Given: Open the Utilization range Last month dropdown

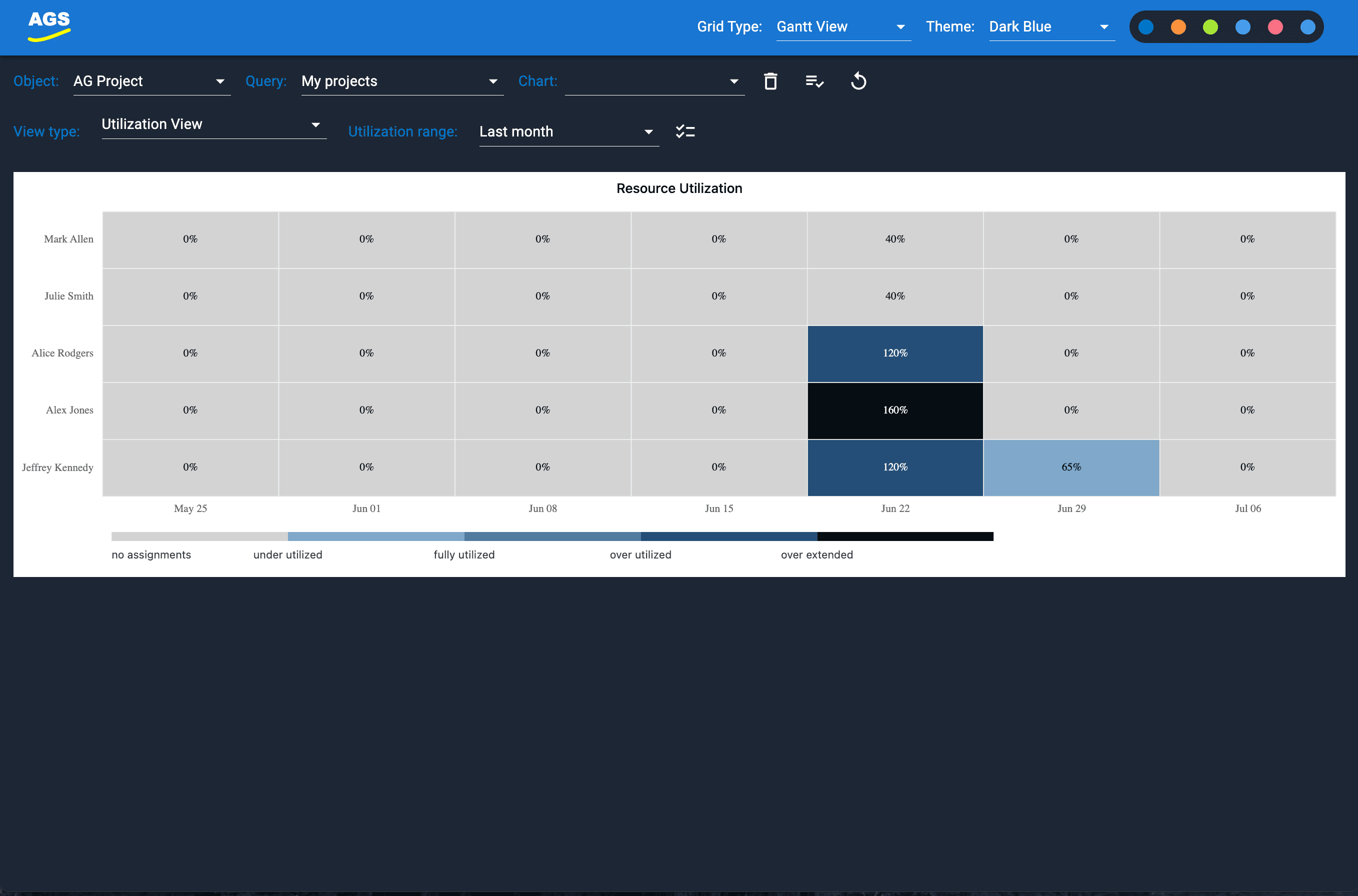Looking at the screenshot, I should [568, 131].
